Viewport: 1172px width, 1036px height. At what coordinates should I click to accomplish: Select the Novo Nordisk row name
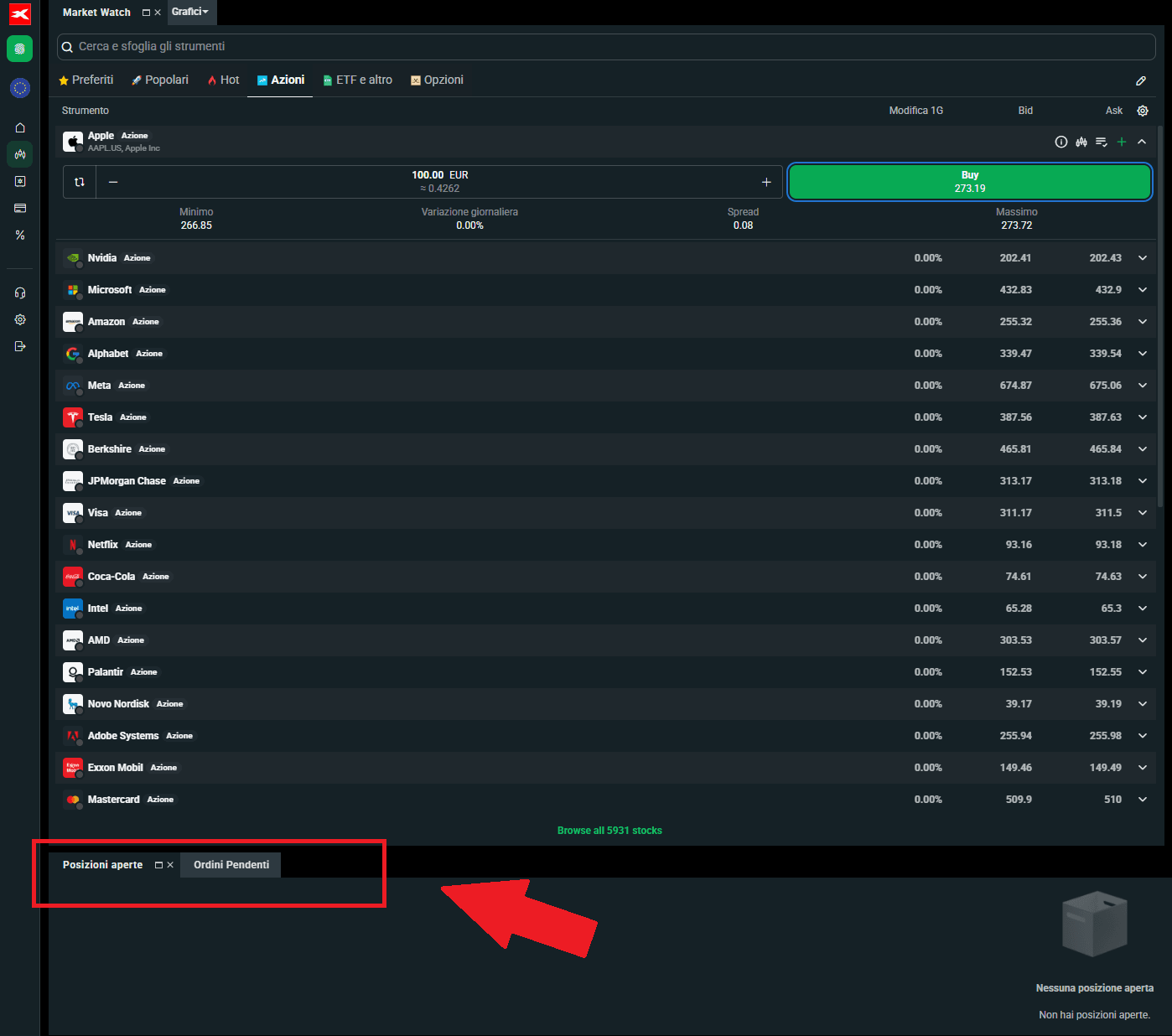point(118,704)
